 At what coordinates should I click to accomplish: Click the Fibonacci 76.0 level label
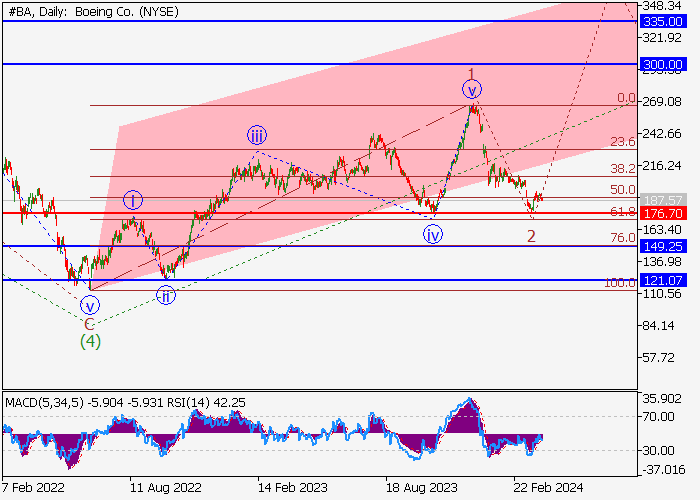[623, 238]
